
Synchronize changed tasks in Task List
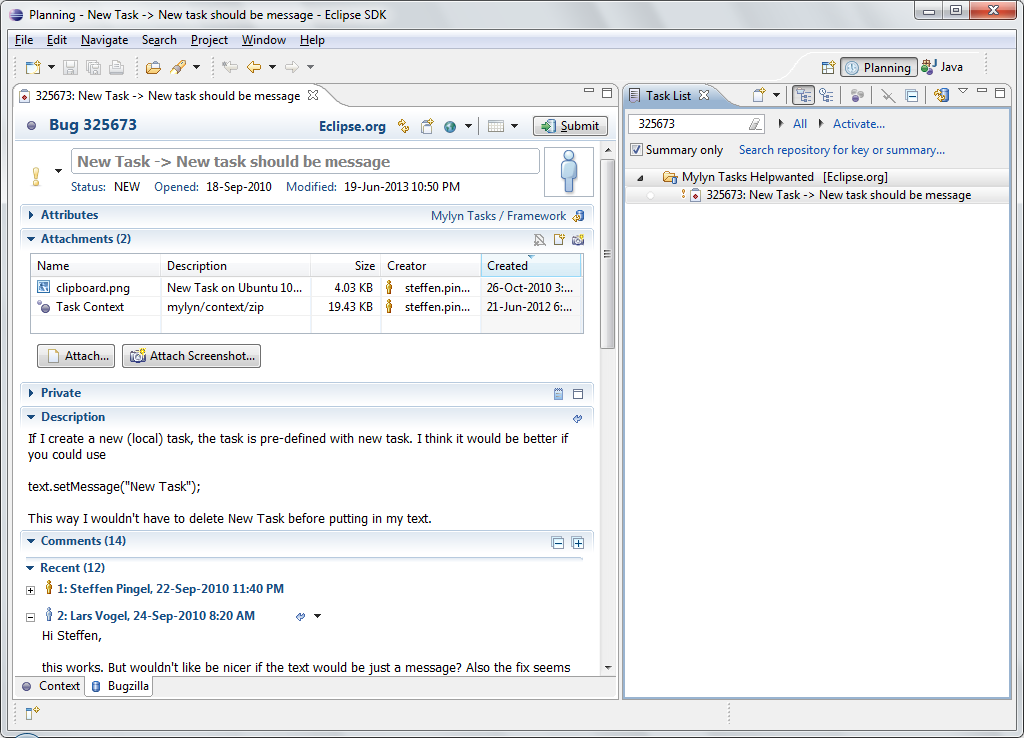[941, 95]
